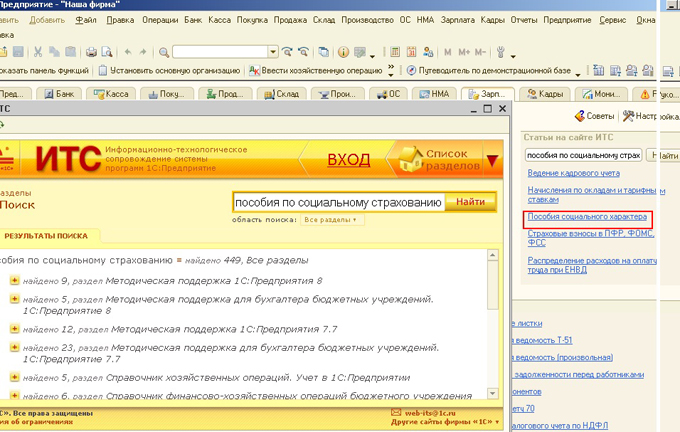Click the Print icon
Viewport: 680px width, 432px height.
(91, 52)
